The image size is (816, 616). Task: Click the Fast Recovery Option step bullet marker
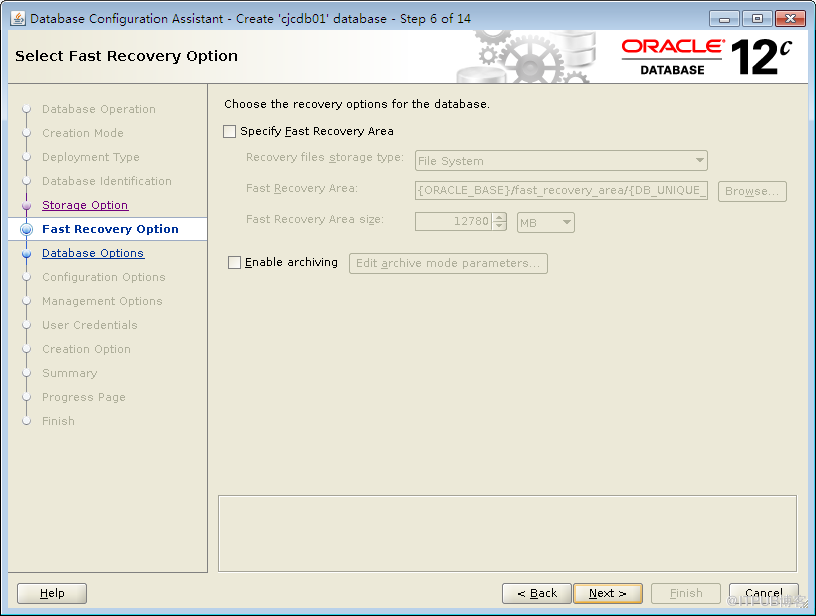pyautogui.click(x=27, y=229)
